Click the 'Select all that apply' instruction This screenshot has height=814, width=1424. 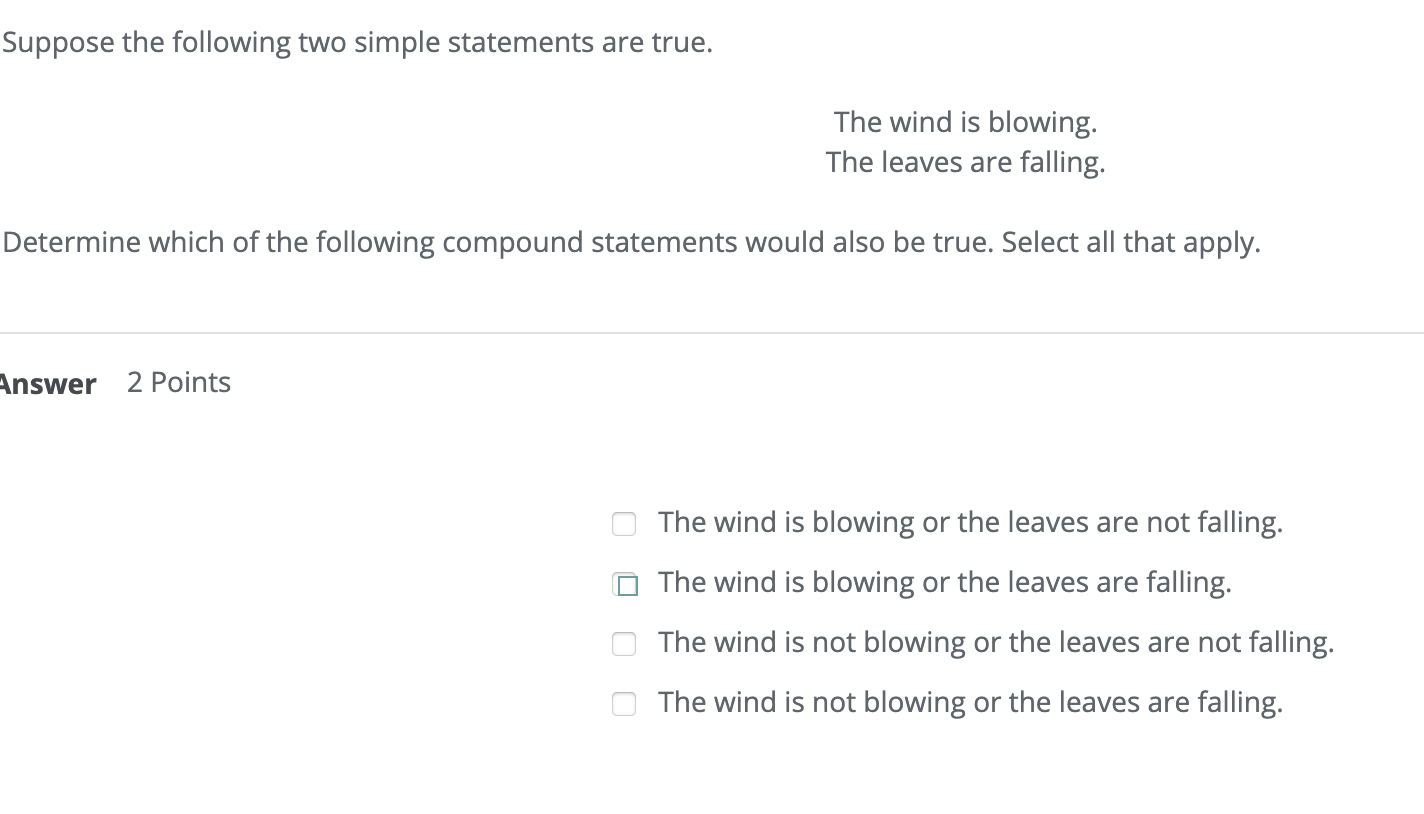(x=1130, y=242)
